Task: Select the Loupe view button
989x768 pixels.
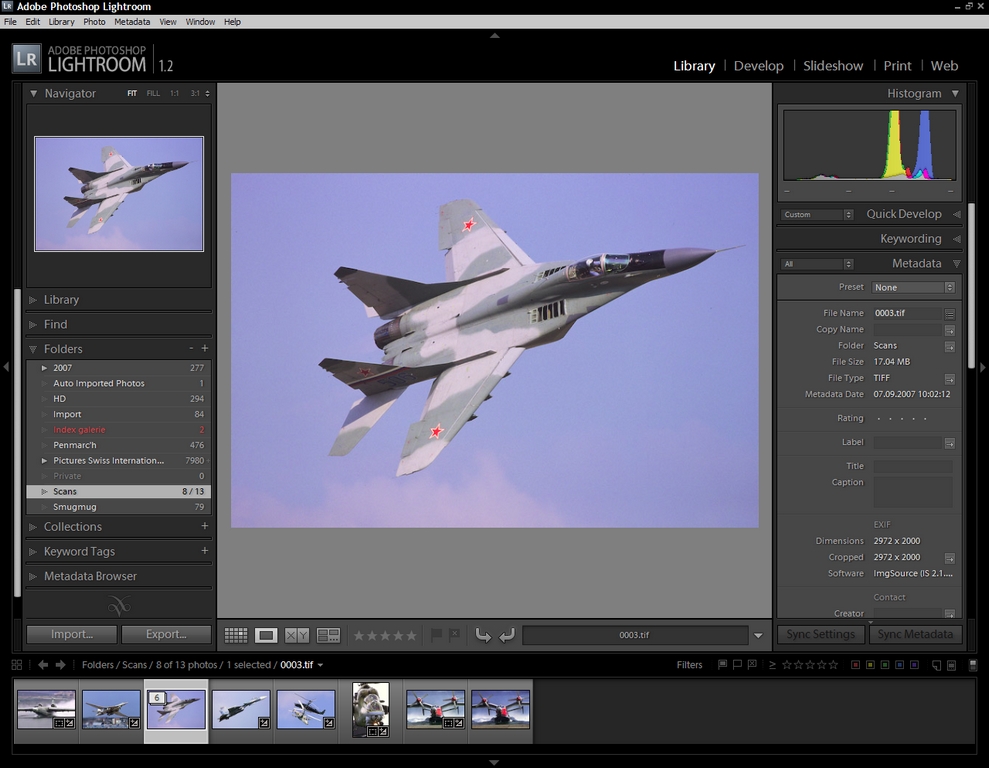Action: [x=266, y=635]
